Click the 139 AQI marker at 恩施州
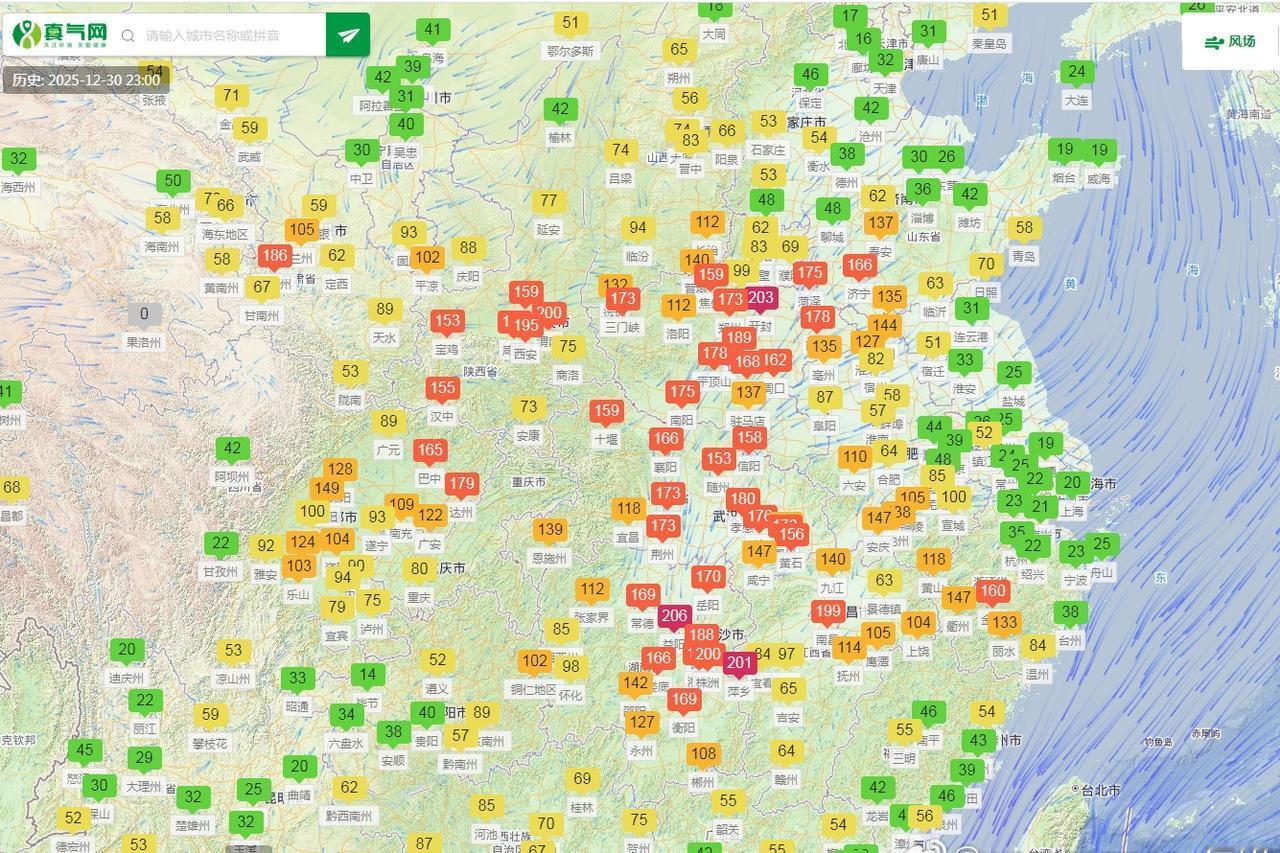 [550, 529]
